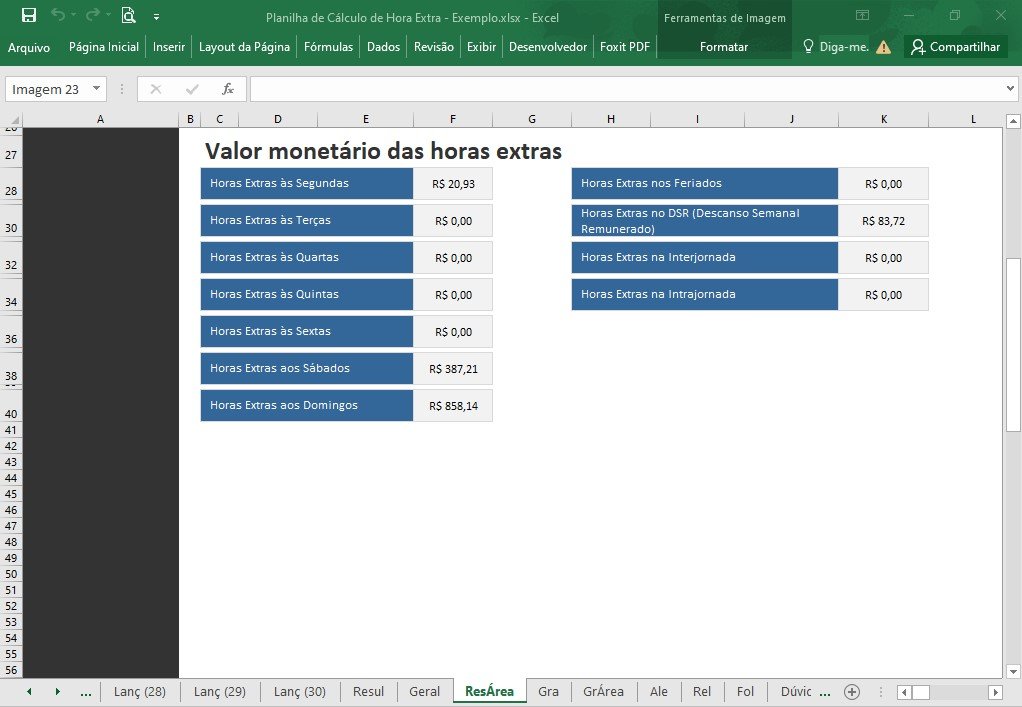Click the Name Box showing Imagem 23

pyautogui.click(x=46, y=89)
